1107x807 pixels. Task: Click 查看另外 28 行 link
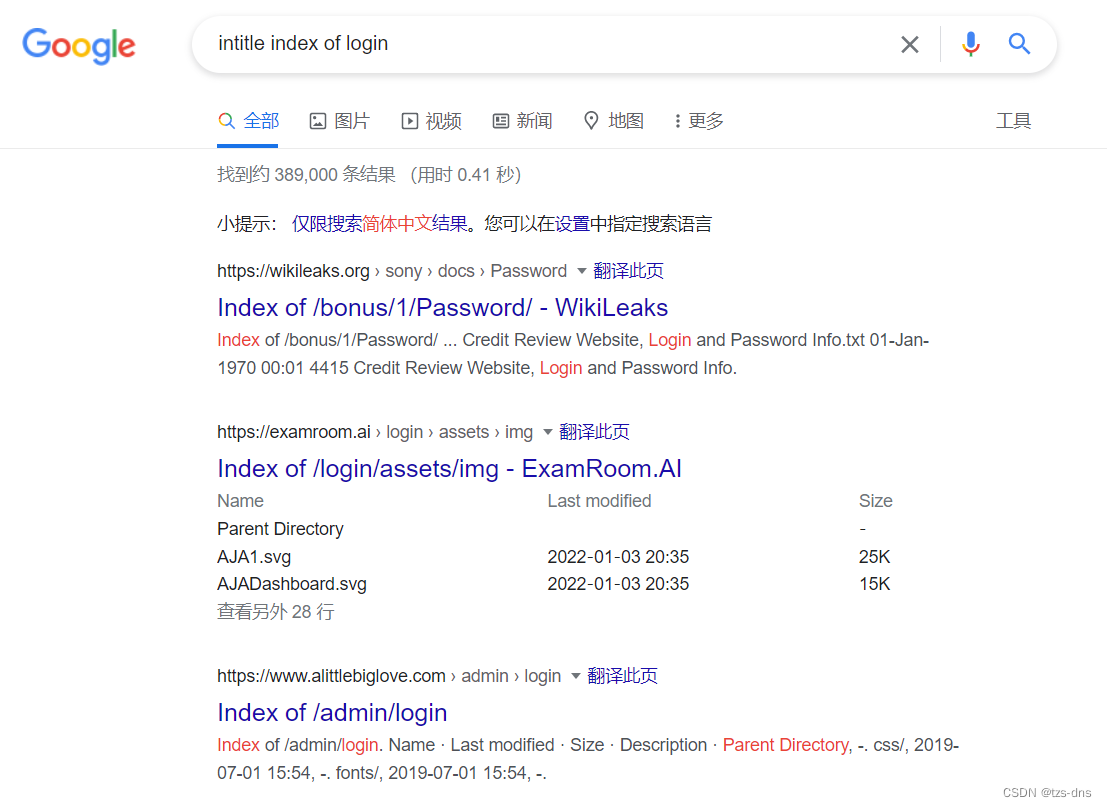[275, 611]
